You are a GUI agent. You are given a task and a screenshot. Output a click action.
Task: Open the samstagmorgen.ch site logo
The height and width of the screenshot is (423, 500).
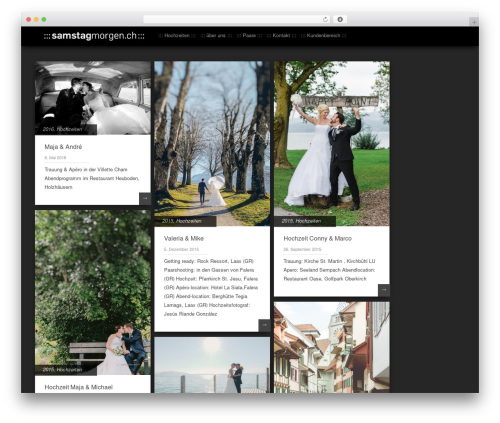click(x=94, y=36)
